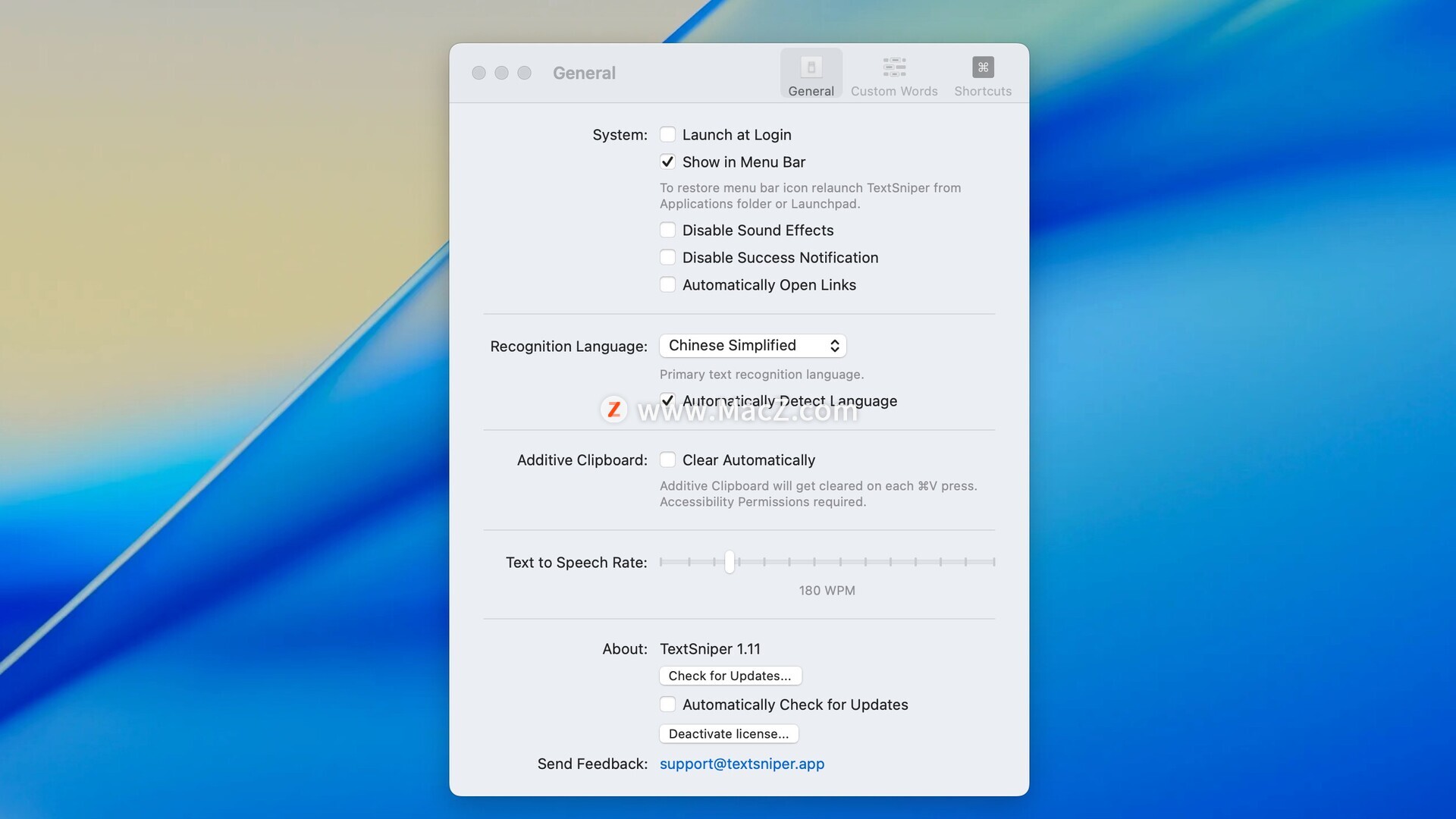This screenshot has width=1456, height=819.
Task: Click the 180 WPM rate value
Action: point(827,591)
